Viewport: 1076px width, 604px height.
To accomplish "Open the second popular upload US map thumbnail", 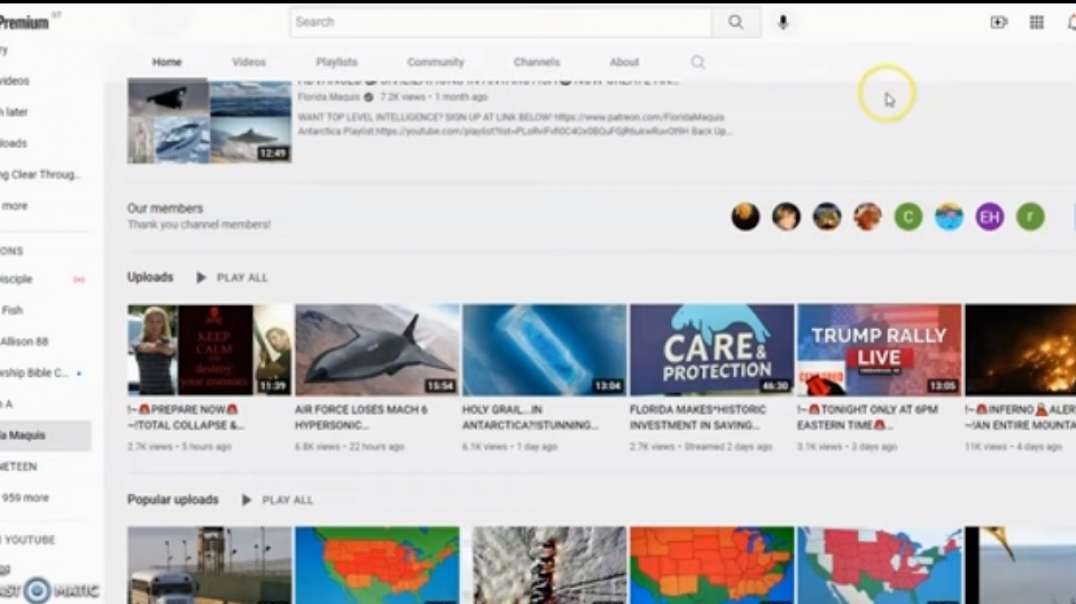I will coord(377,566).
